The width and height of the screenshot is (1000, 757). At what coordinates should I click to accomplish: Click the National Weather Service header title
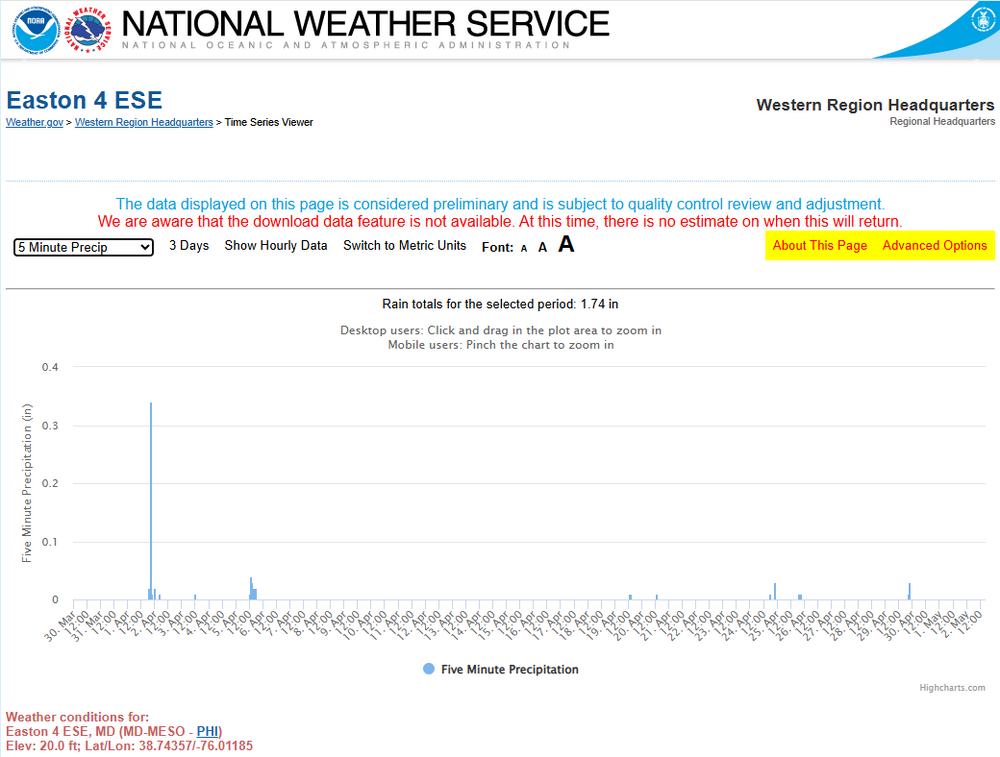coord(365,24)
